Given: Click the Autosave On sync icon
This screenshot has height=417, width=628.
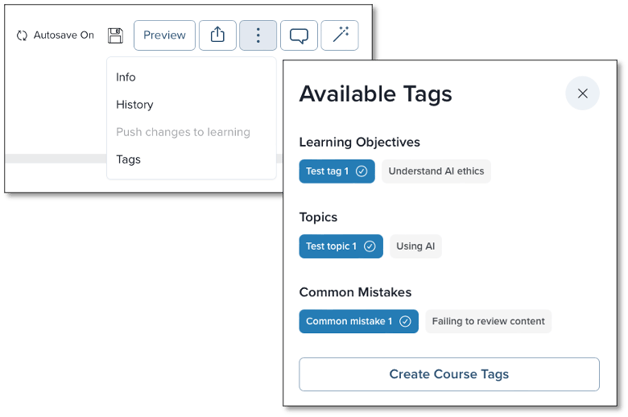Looking at the screenshot, I should (x=22, y=36).
